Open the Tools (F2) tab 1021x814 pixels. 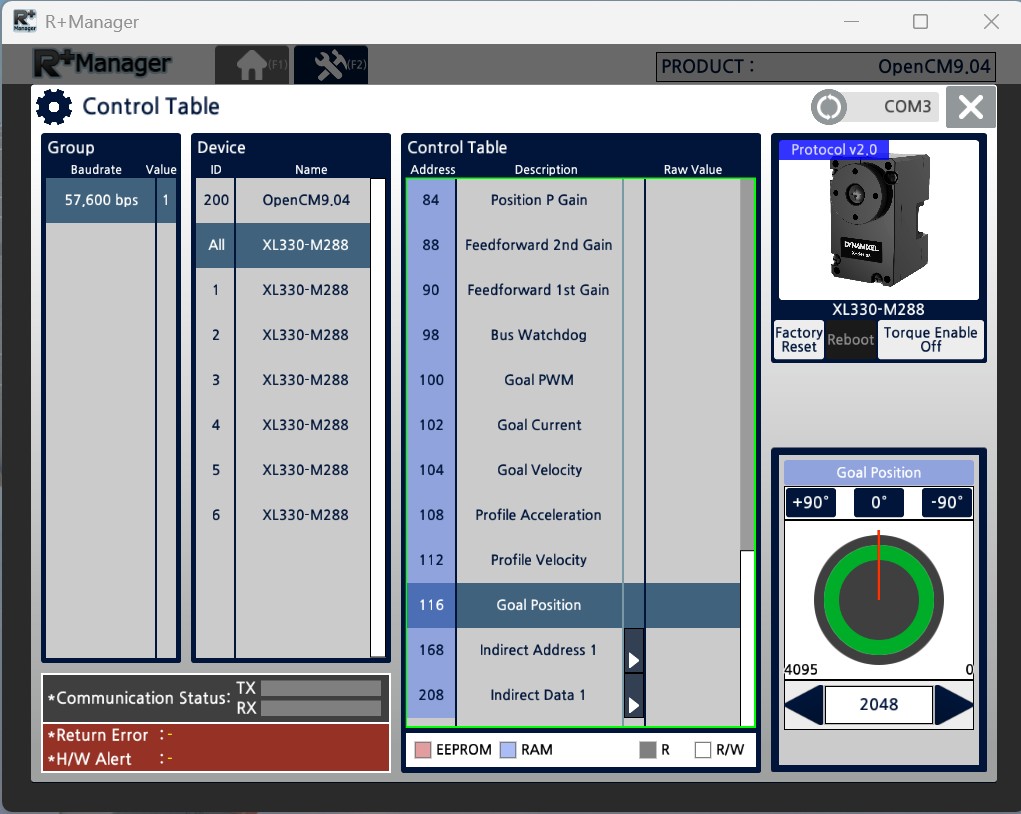point(331,64)
